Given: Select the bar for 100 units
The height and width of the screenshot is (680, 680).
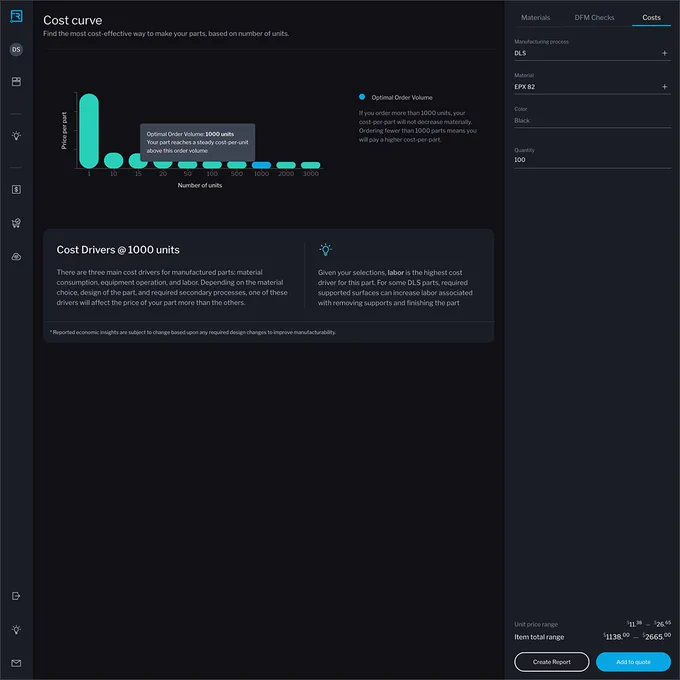Looking at the screenshot, I should tap(212, 165).
